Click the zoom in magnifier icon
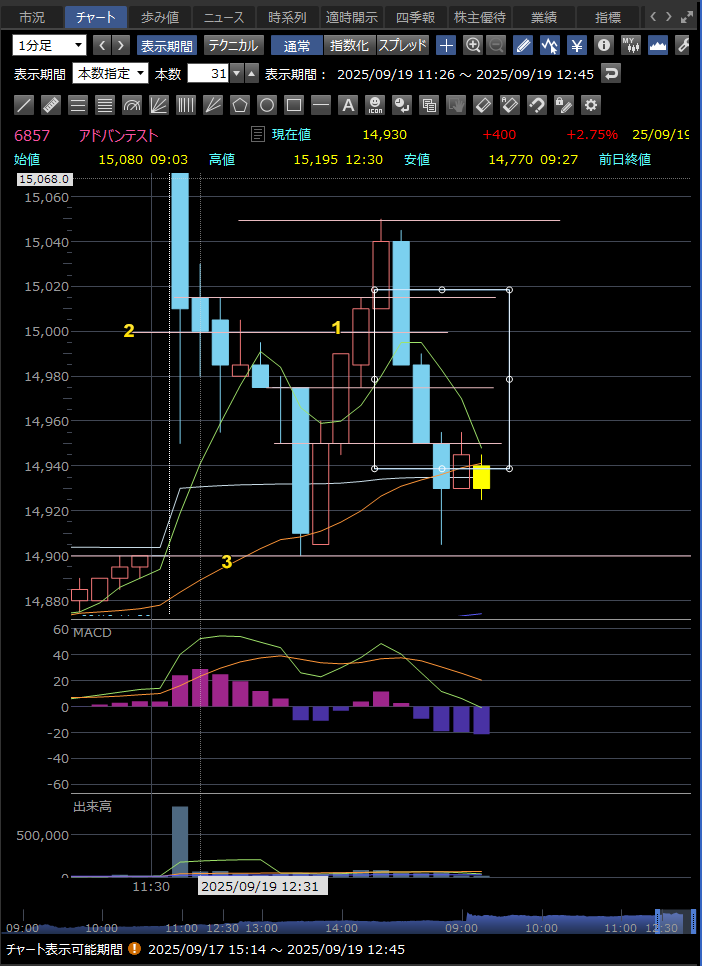702x966 pixels. coord(473,45)
